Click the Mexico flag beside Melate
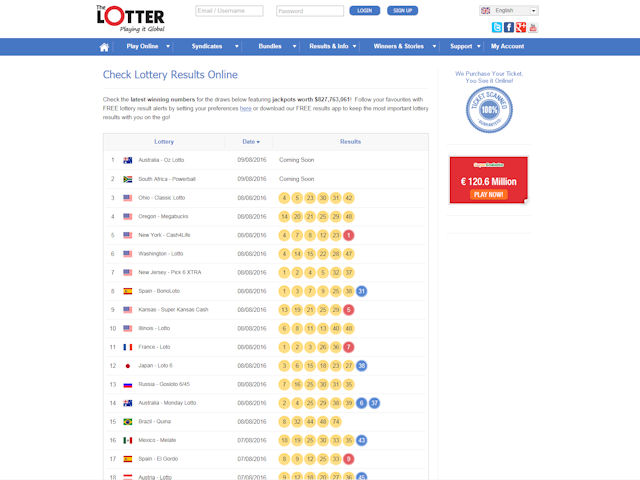 [128, 440]
